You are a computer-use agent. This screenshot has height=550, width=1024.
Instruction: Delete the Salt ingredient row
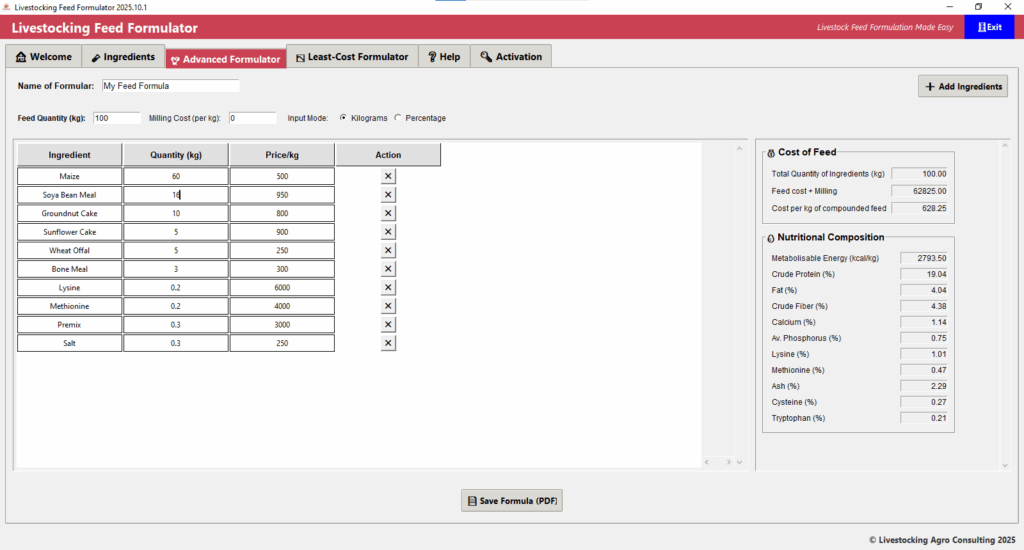tap(388, 343)
